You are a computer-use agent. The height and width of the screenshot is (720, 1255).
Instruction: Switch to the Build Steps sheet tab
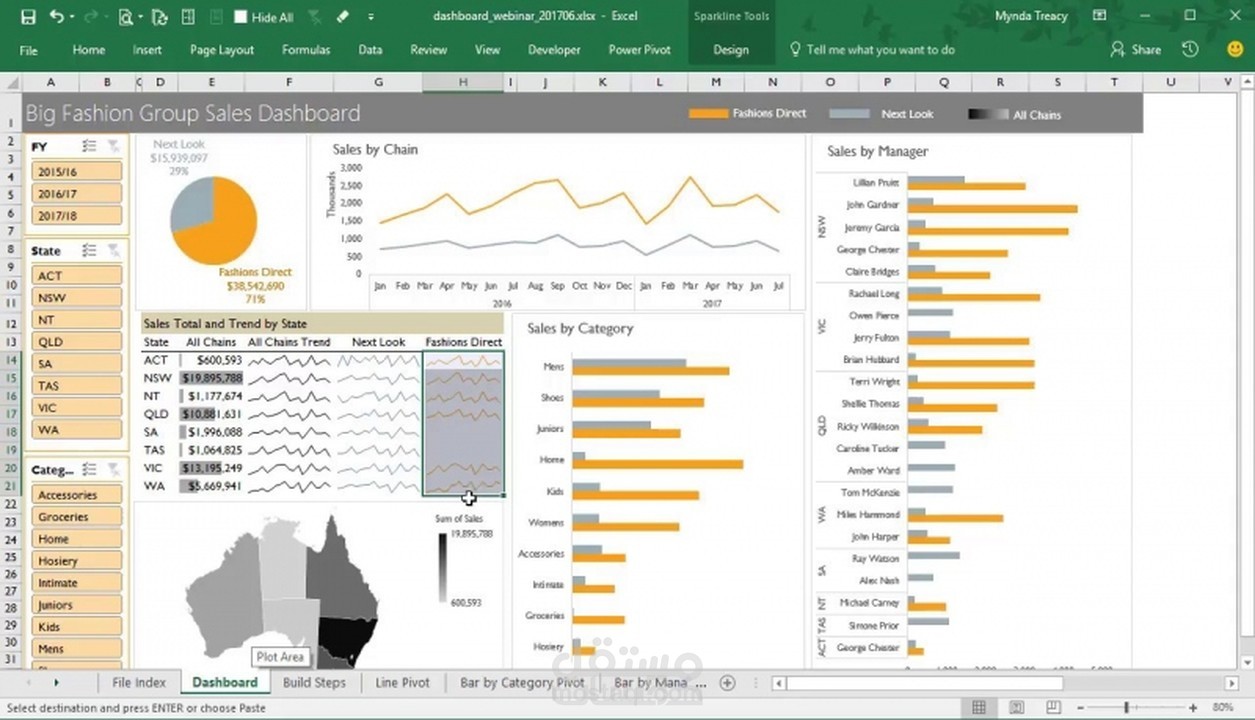(314, 682)
